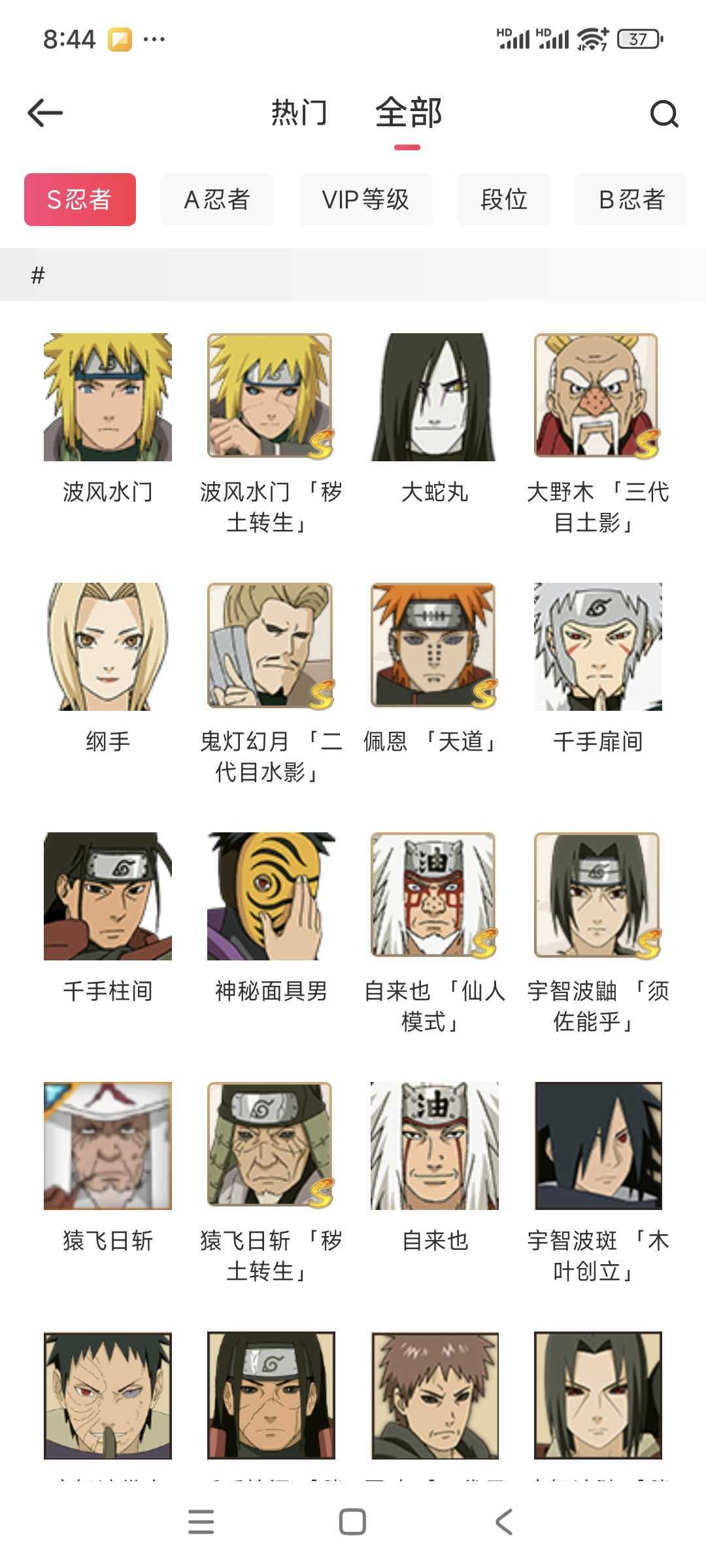Viewport: 706px width, 1568px height.
Task: Open 波风水门 avatar without S badge
Action: click(108, 397)
